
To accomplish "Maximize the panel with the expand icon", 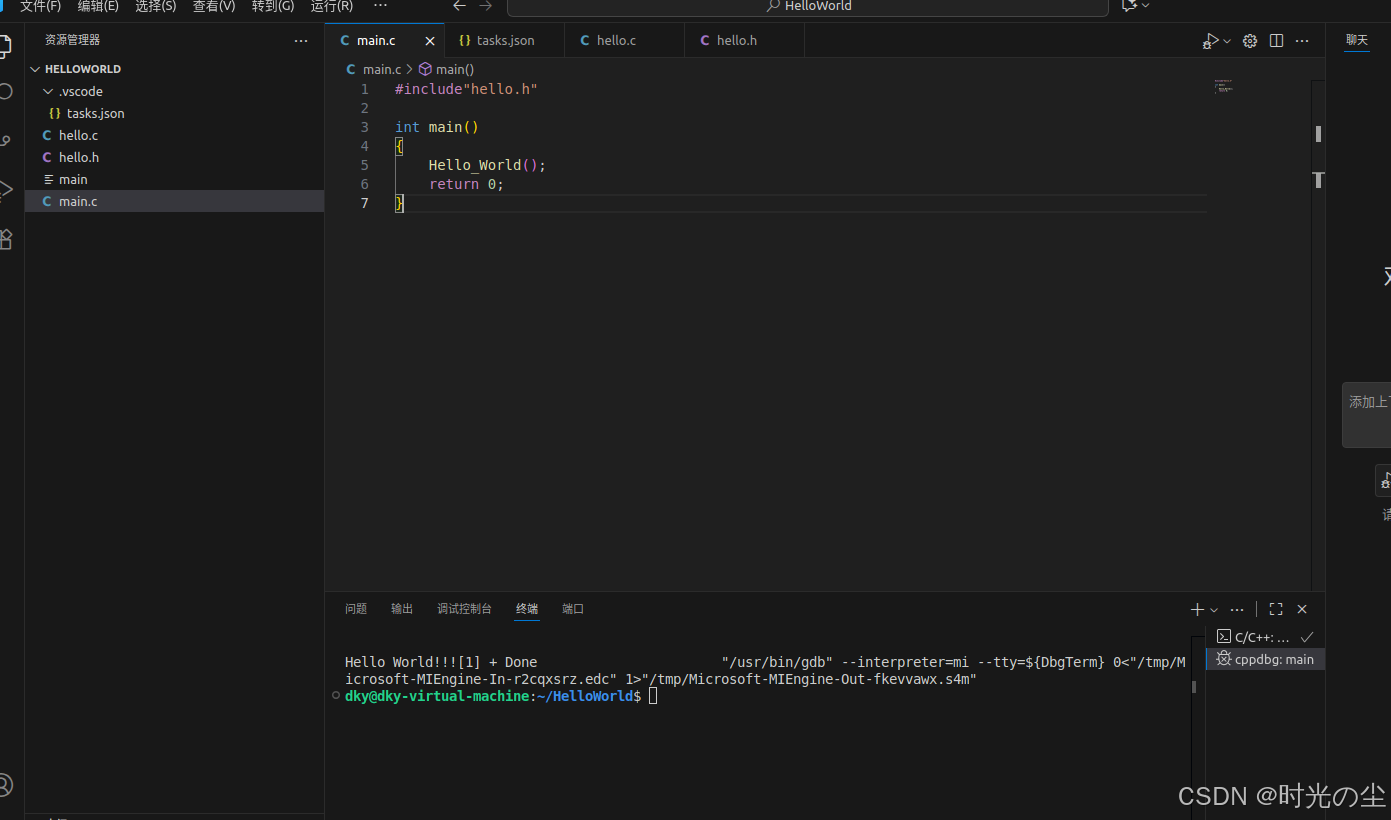I will [1275, 609].
